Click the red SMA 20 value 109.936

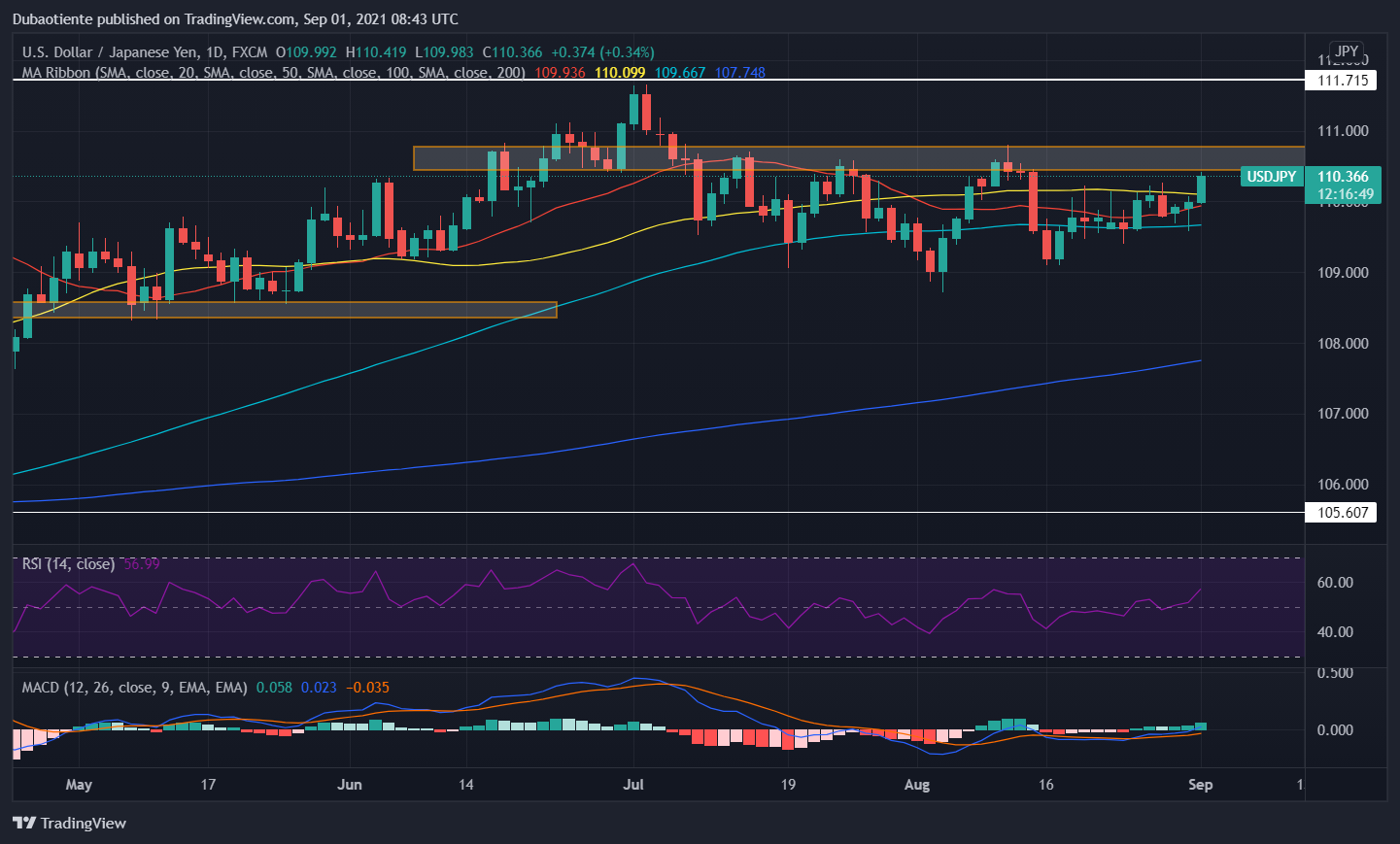coord(561,73)
